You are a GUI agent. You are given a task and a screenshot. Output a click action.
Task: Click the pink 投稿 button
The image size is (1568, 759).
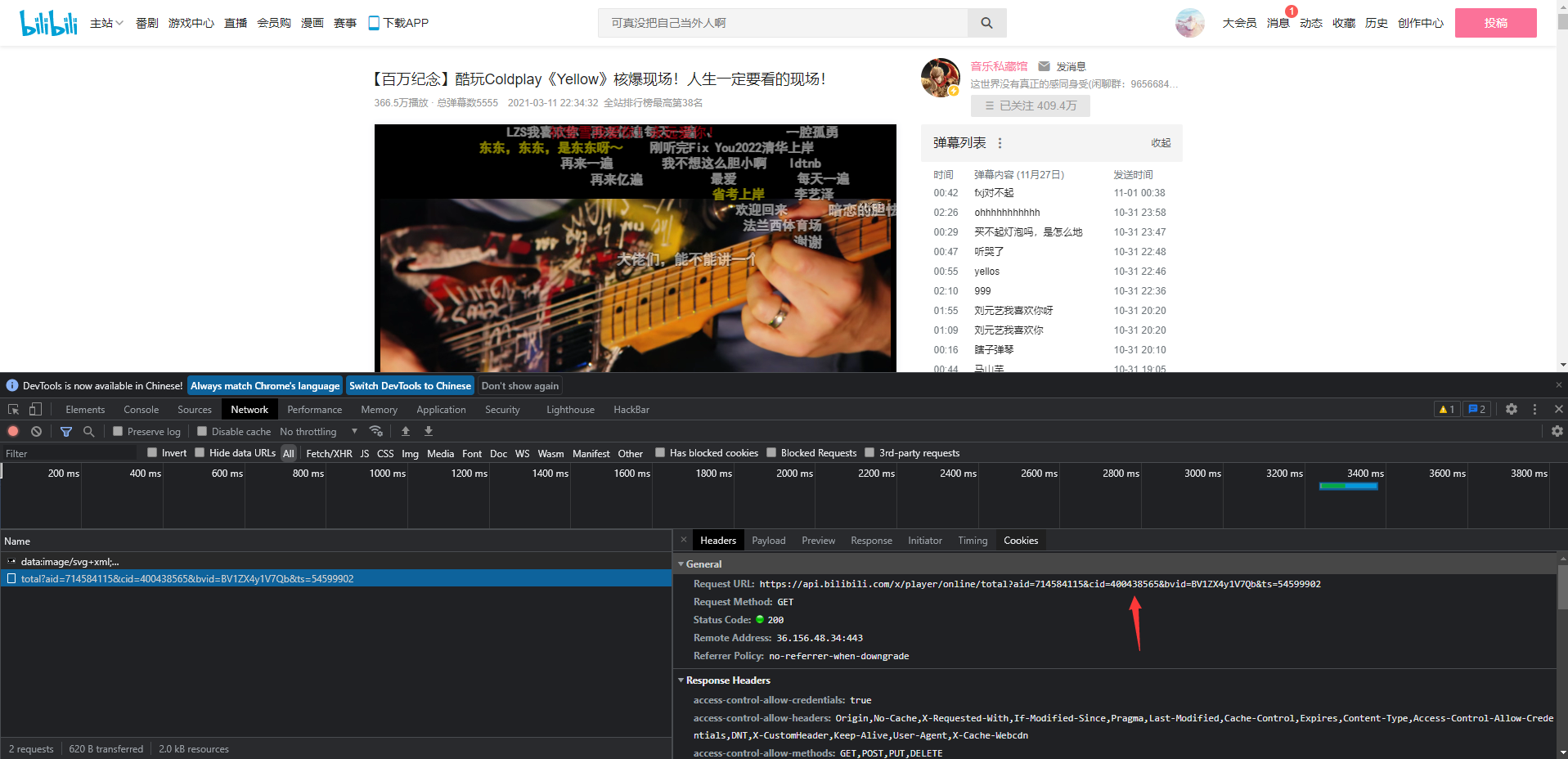click(1495, 23)
